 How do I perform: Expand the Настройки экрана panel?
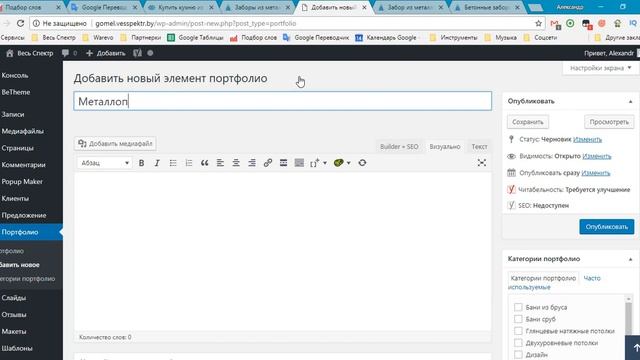pyautogui.click(x=600, y=68)
